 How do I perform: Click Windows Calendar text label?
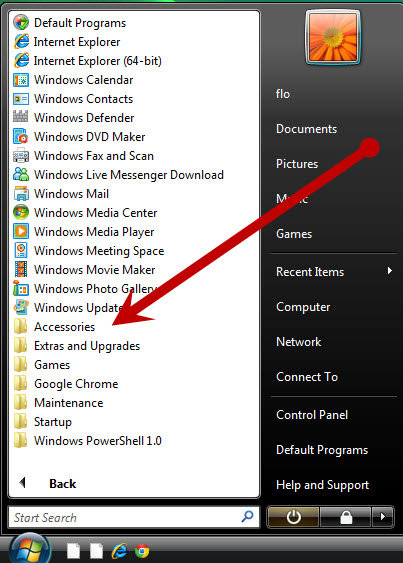tap(83, 80)
